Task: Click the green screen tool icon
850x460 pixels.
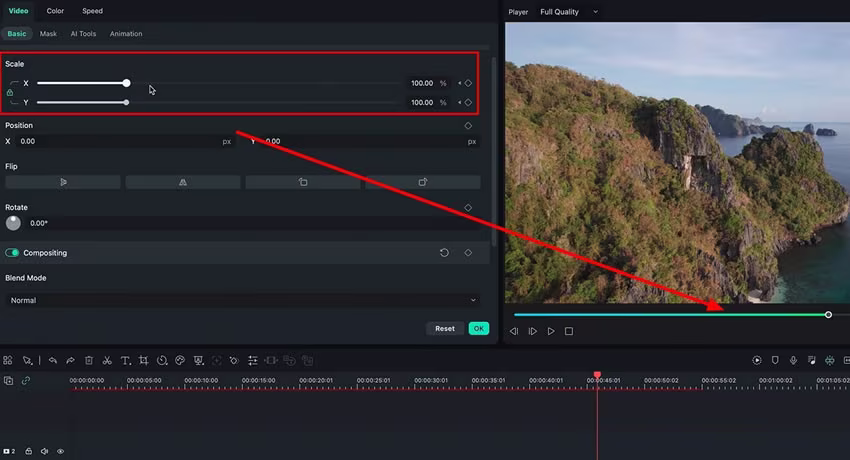Action: [198, 360]
